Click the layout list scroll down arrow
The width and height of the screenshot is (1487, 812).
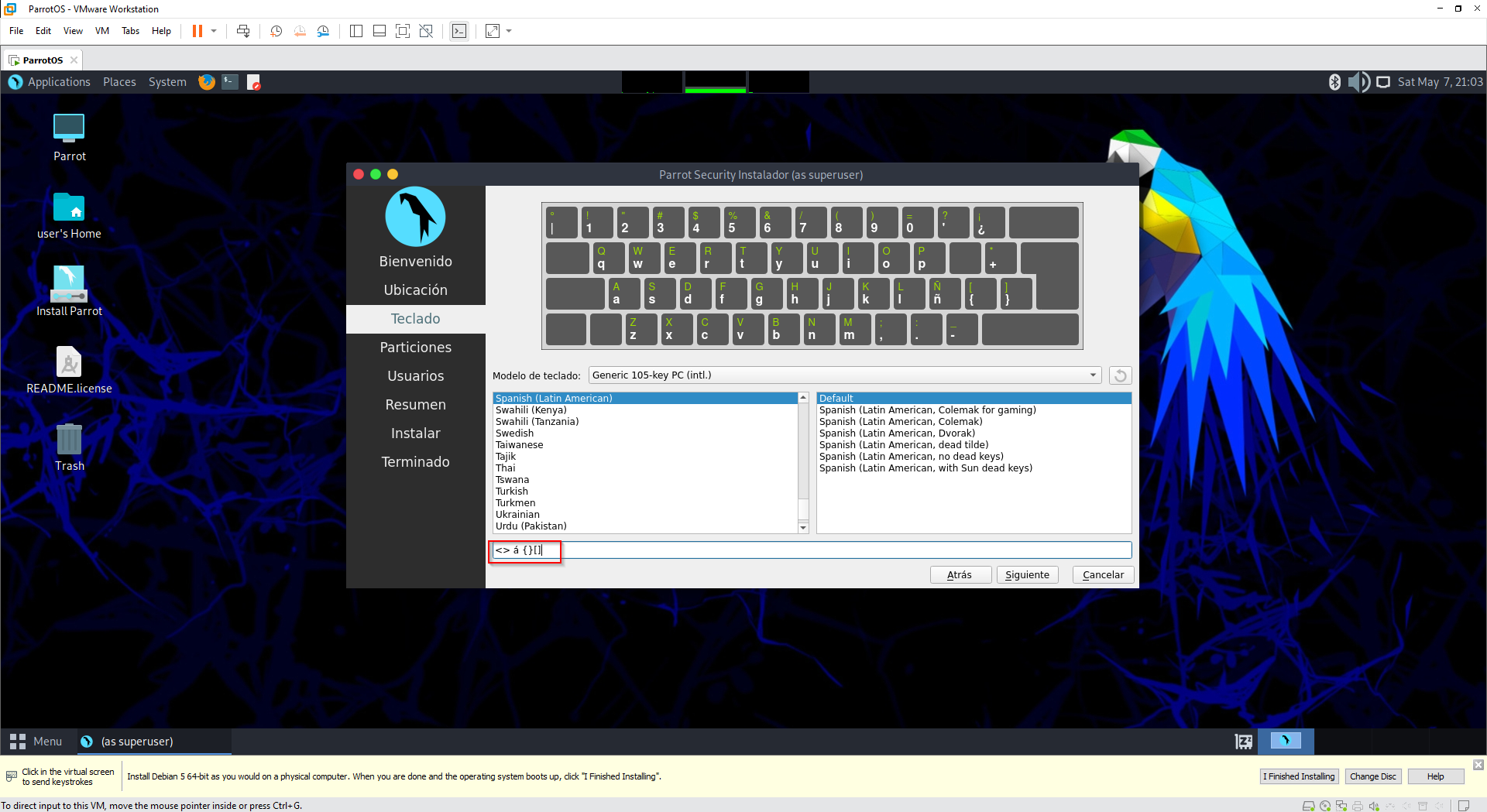click(803, 528)
